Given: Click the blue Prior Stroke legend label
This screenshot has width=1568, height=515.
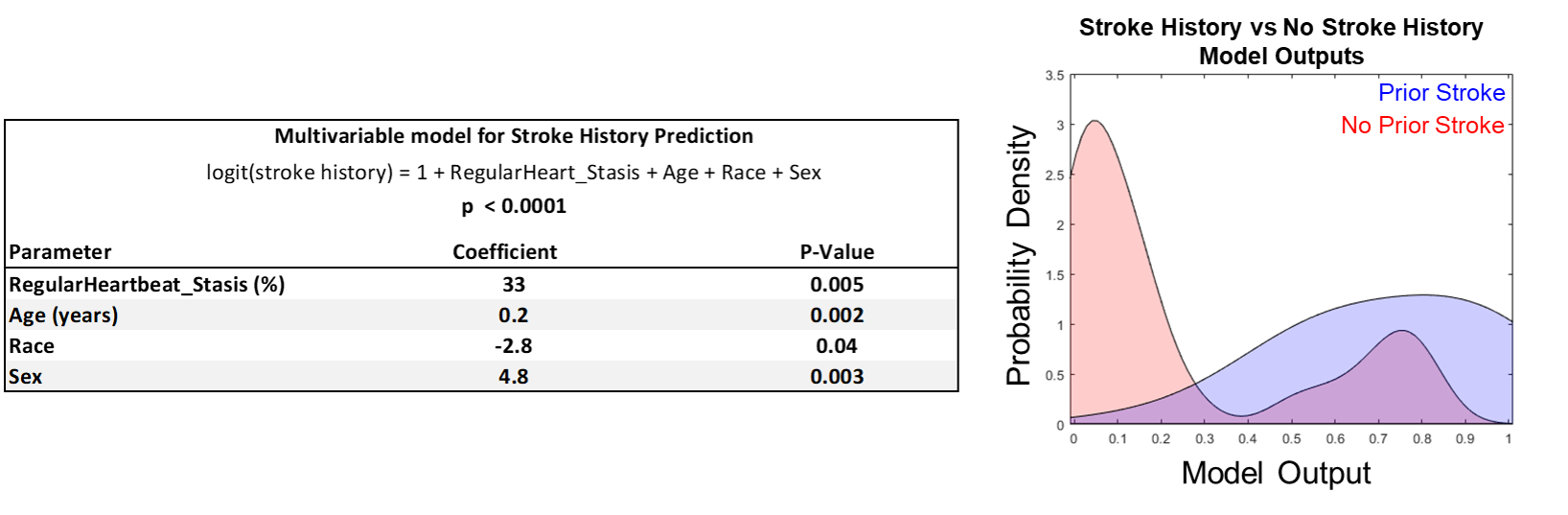Looking at the screenshot, I should coord(1441,93).
